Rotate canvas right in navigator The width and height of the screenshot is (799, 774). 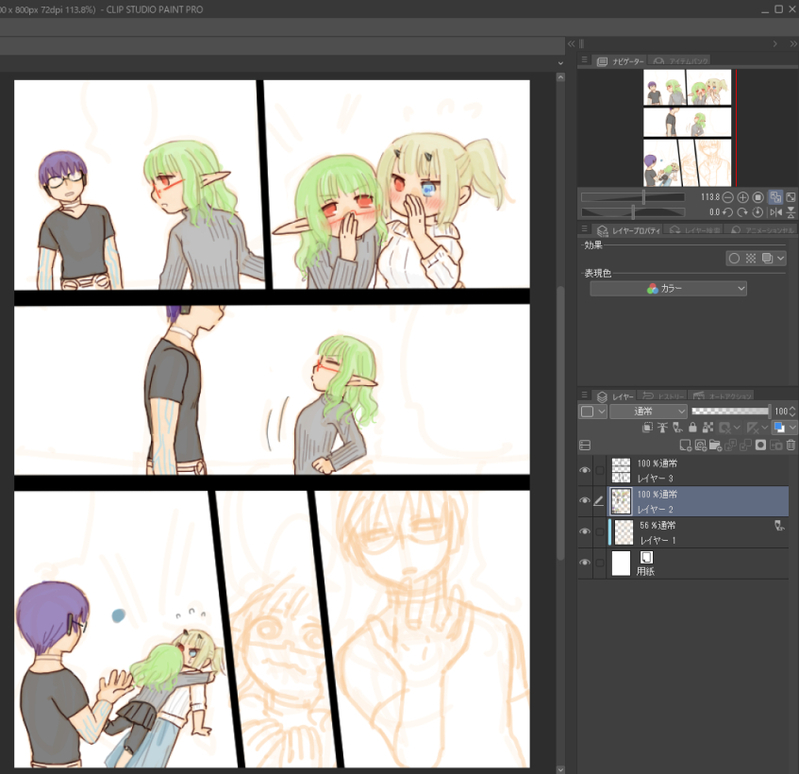tap(743, 212)
